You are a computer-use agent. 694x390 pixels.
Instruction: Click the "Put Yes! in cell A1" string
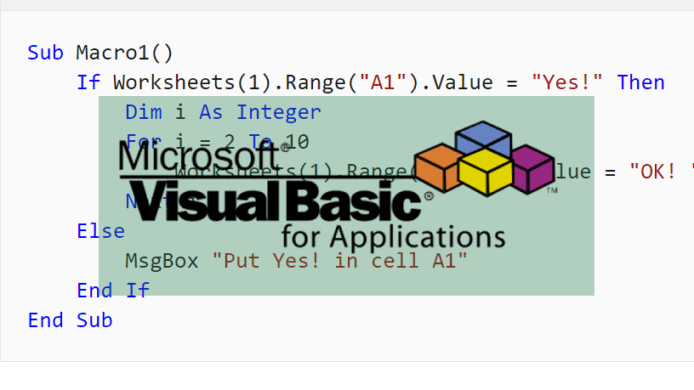tap(339, 261)
